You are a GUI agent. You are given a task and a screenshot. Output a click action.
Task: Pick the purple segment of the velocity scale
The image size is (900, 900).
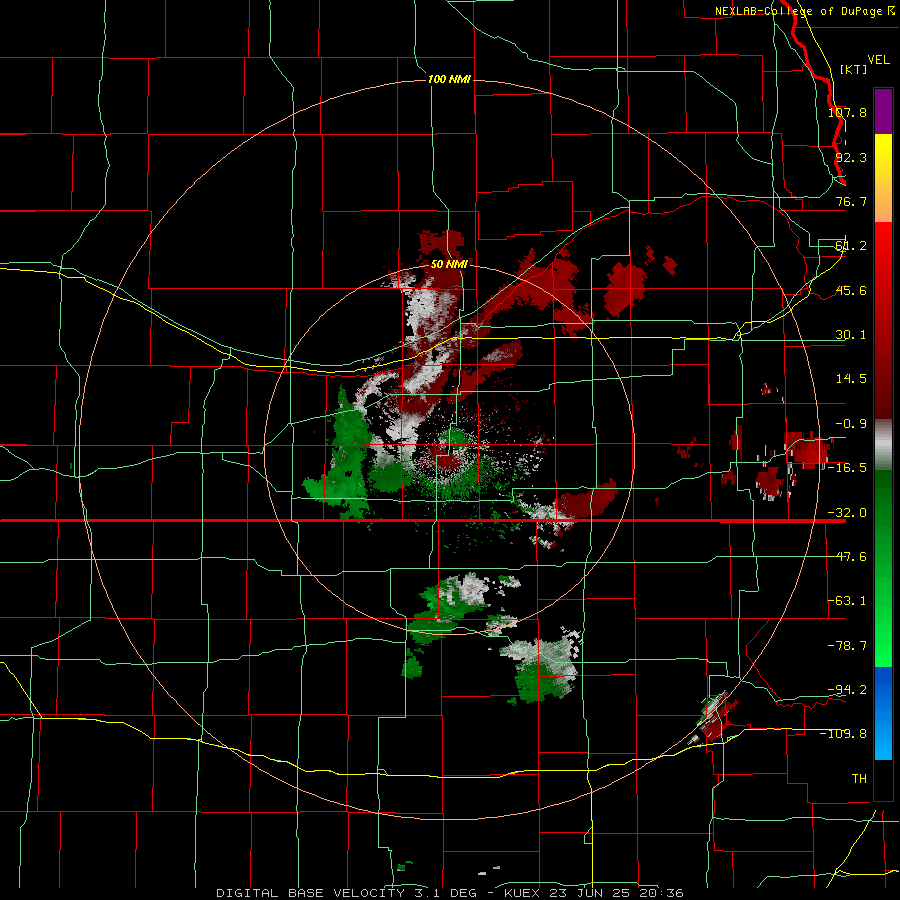pos(883,111)
